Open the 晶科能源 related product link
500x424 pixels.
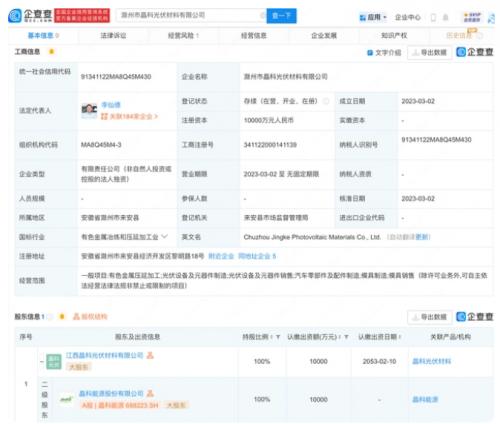pyautogui.click(x=425, y=399)
